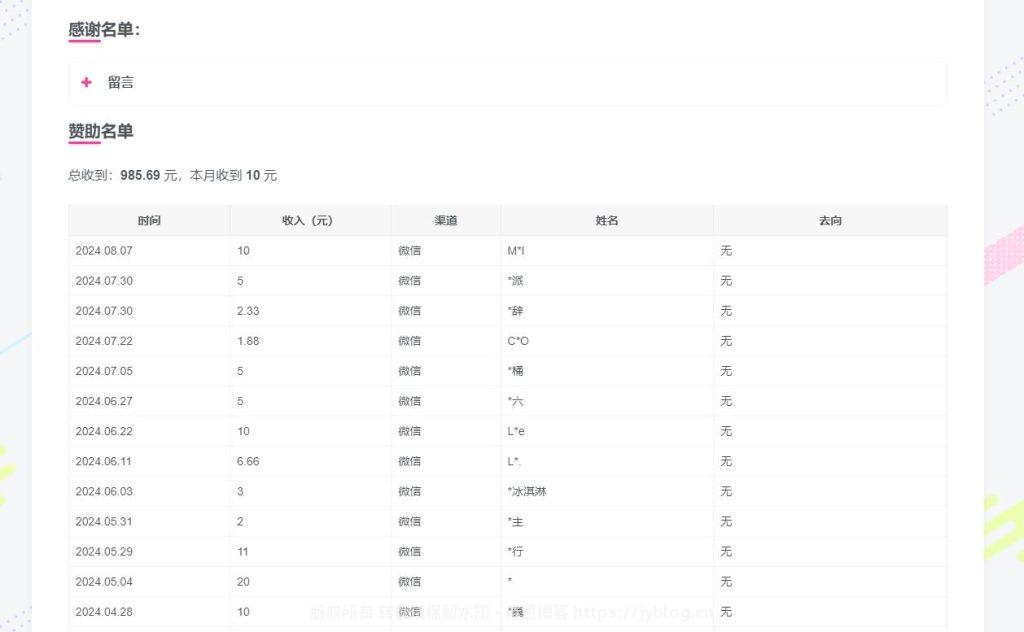Select the 收入（元） column header
Viewport: 1024px width, 632px height.
[x=310, y=220]
